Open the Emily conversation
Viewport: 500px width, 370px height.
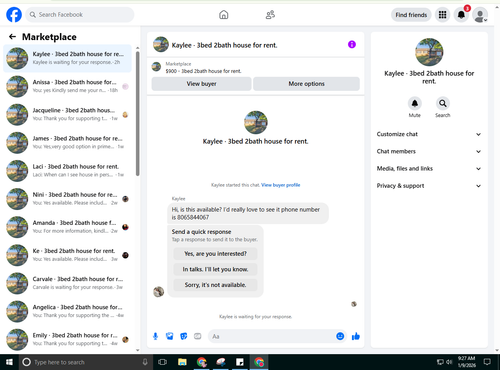click(67, 340)
